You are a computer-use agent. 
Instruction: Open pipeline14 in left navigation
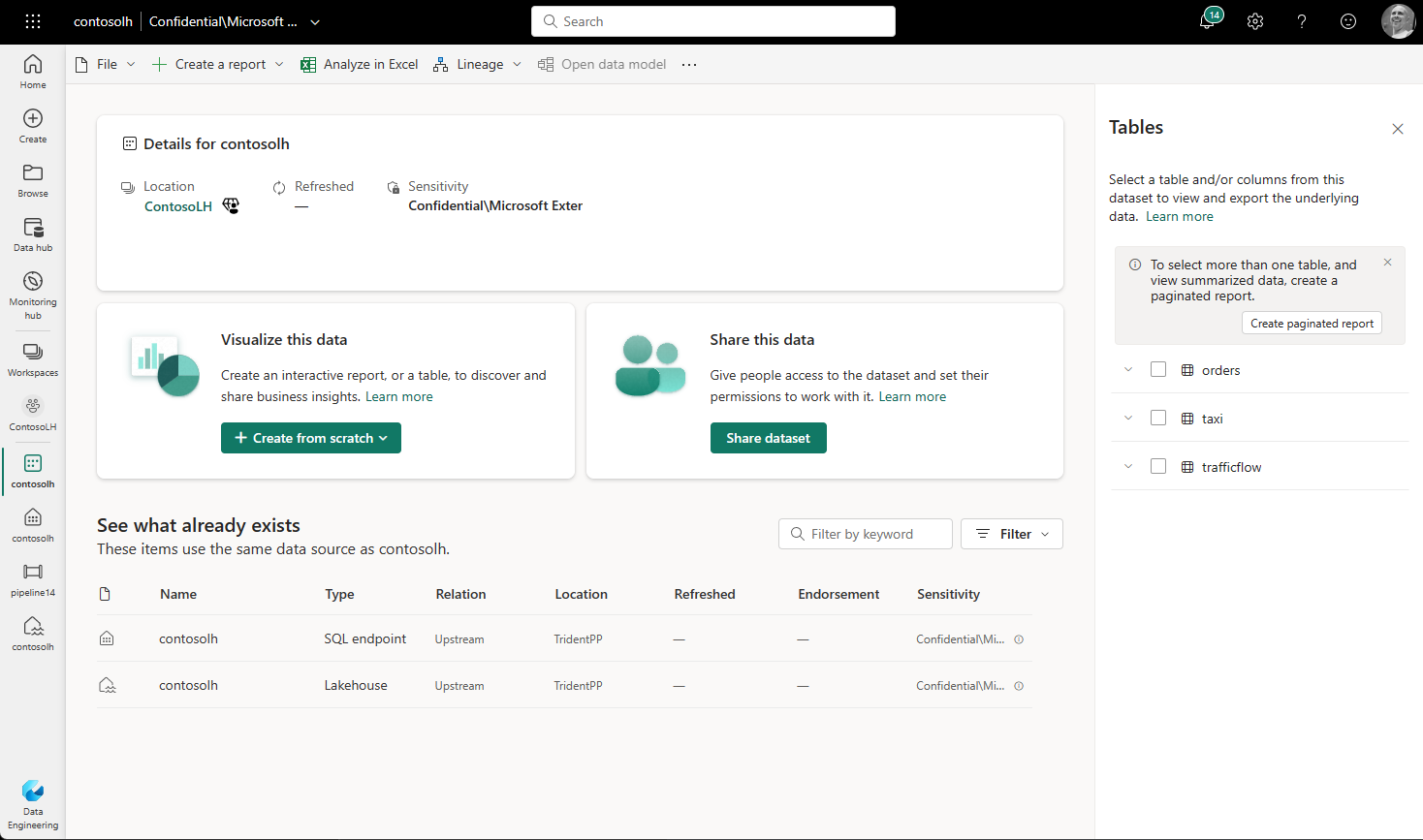coord(33,579)
